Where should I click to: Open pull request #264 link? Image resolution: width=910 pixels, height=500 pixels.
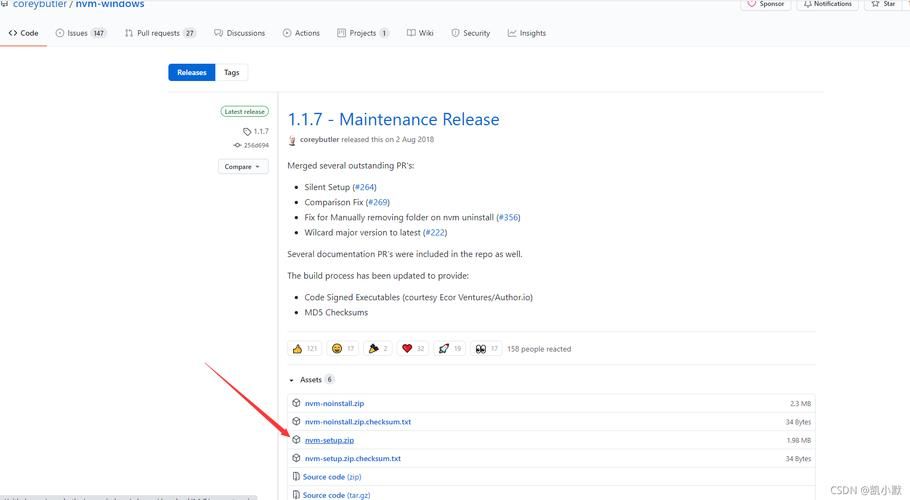[365, 187]
